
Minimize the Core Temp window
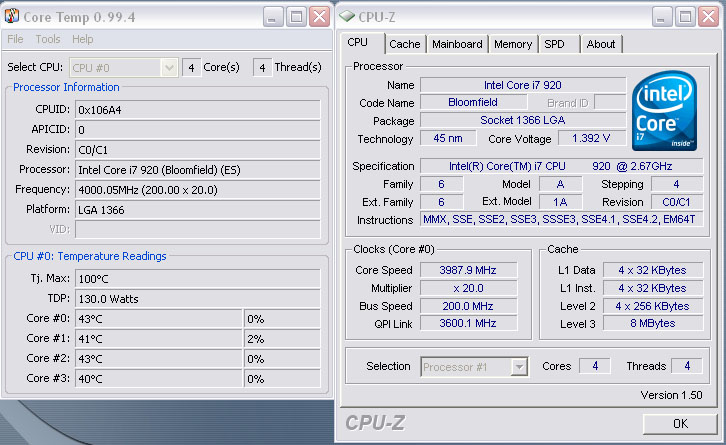273,17
